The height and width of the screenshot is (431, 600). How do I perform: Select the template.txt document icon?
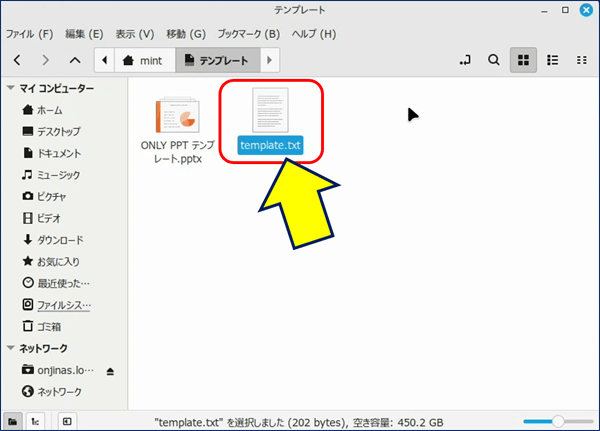click(x=270, y=110)
